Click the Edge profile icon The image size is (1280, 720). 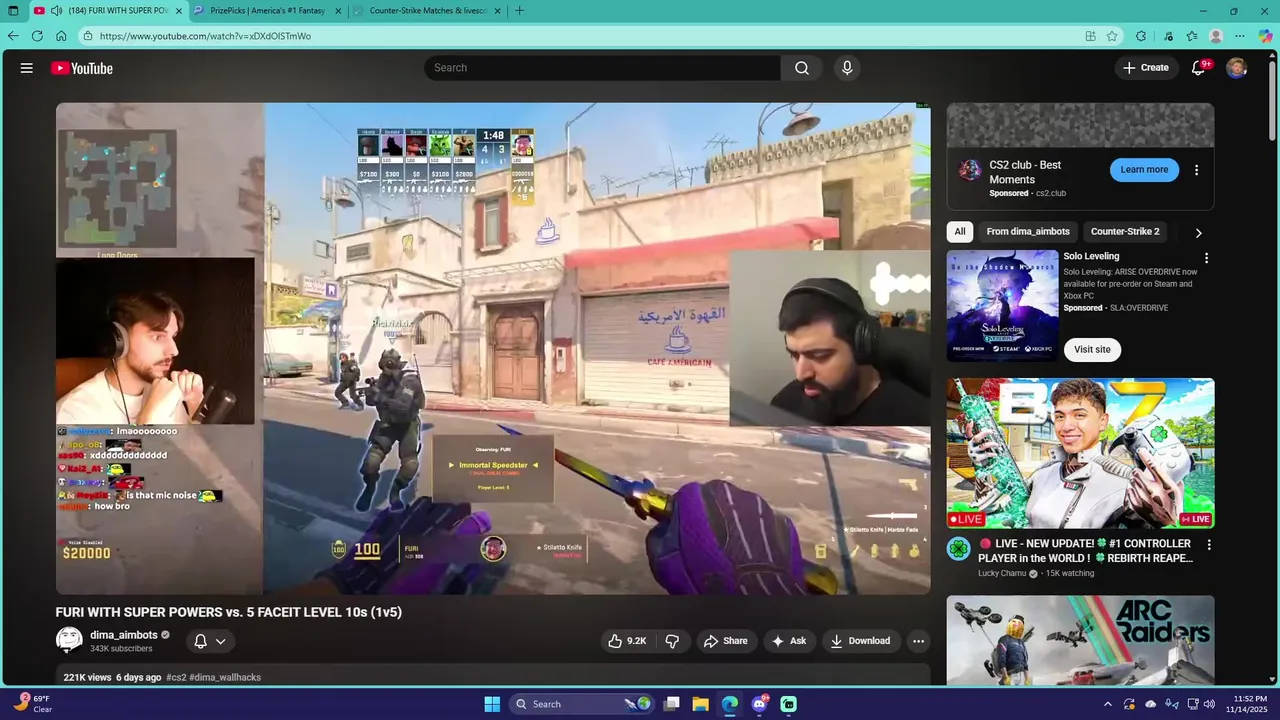tap(1216, 36)
